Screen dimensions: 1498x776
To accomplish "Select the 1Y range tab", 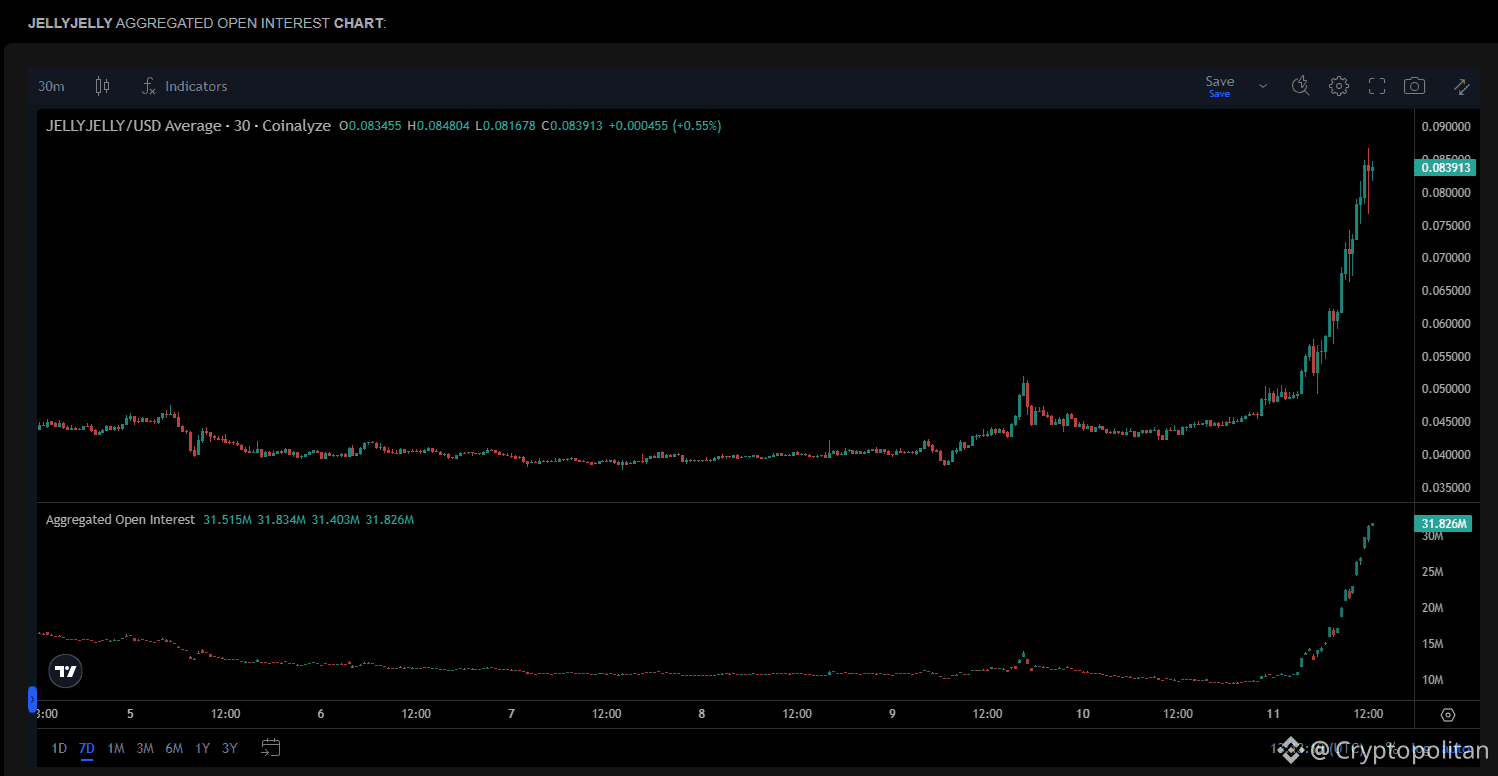I will point(202,747).
